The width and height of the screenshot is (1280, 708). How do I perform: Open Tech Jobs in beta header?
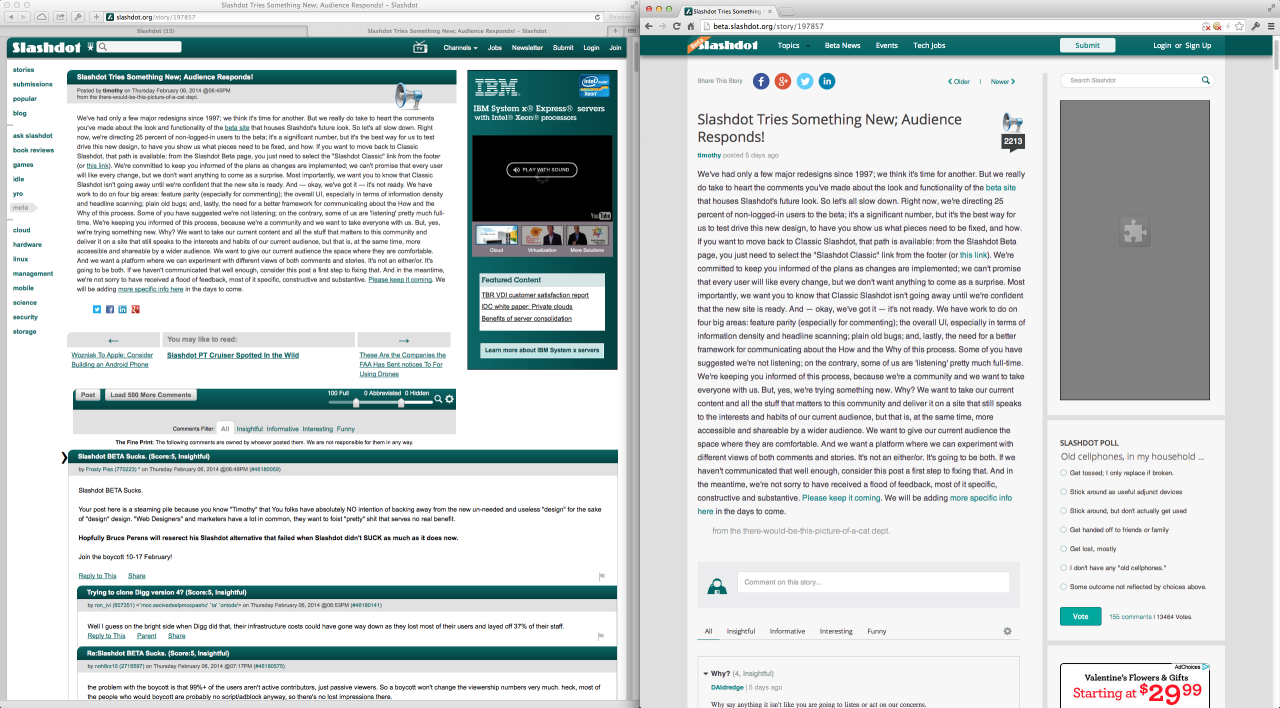[929, 45]
